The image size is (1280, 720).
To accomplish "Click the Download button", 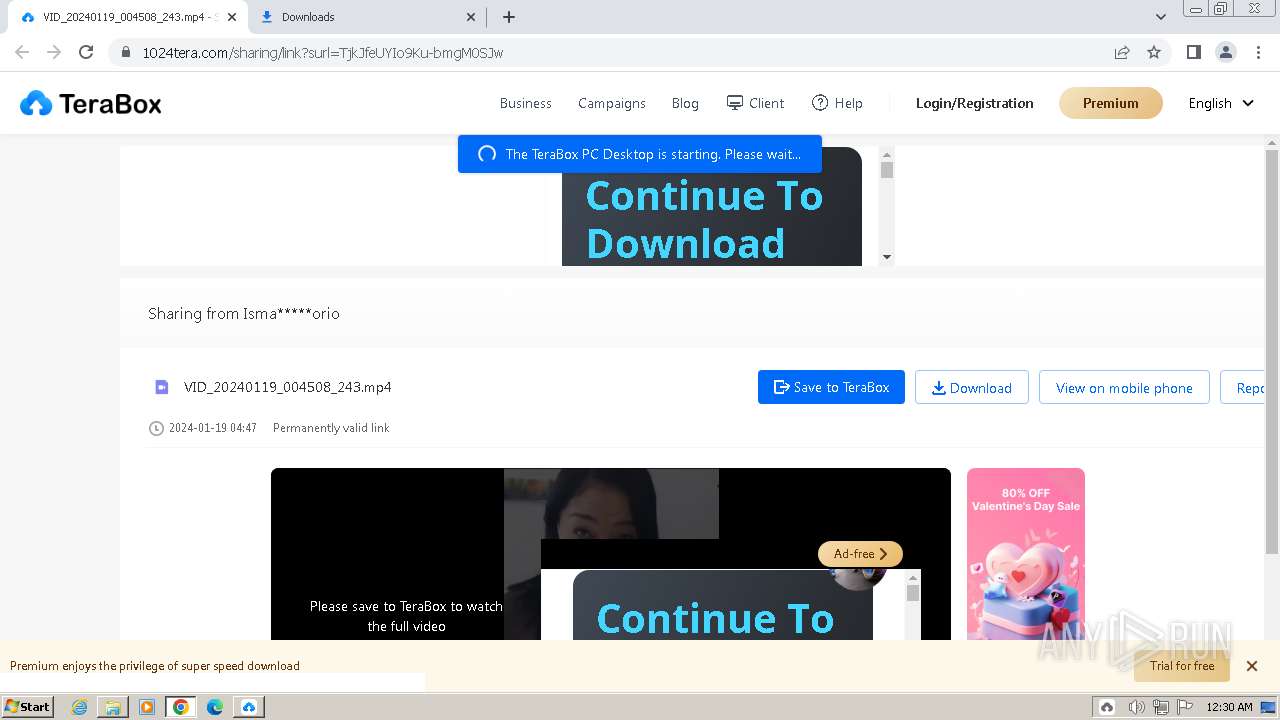I will (972, 387).
